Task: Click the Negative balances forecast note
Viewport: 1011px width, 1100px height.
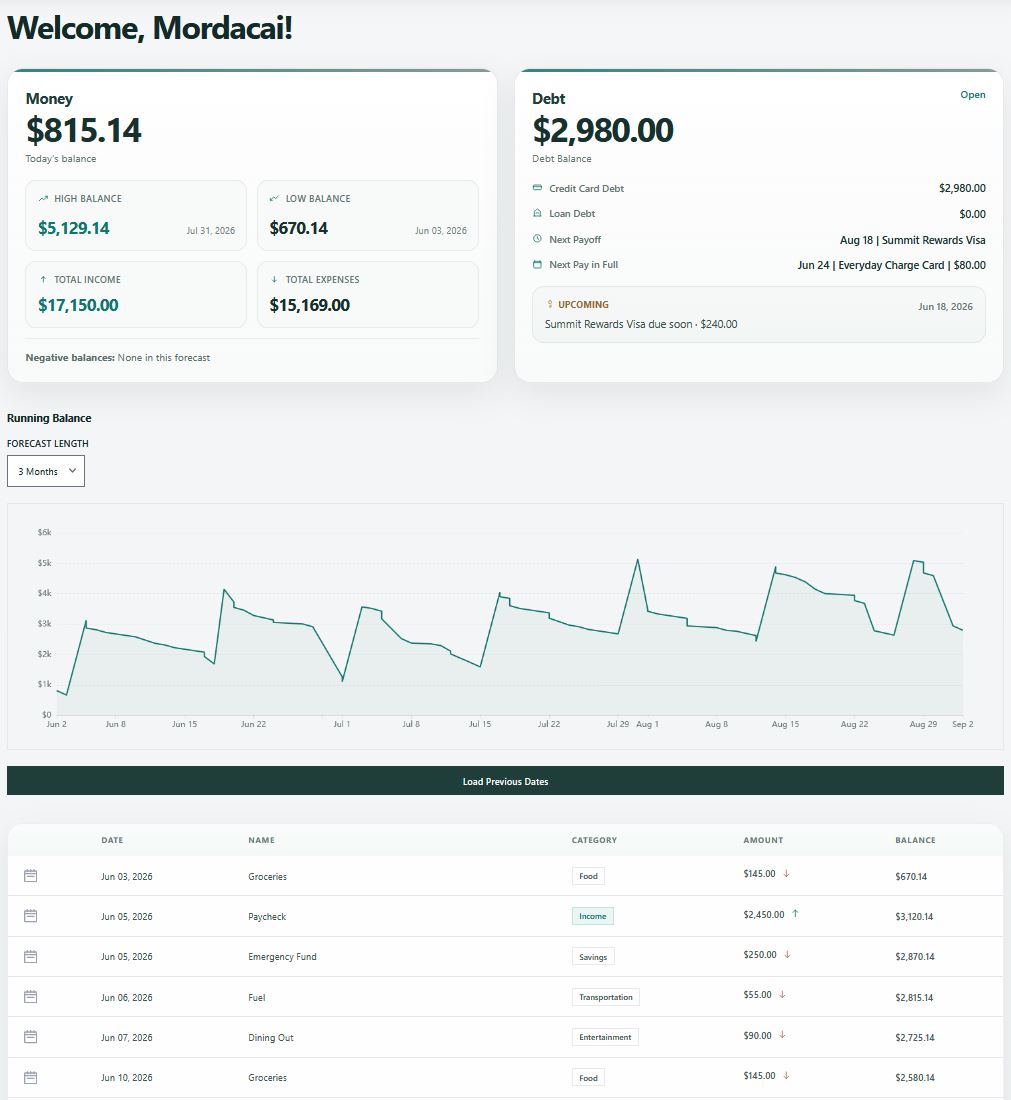Action: point(118,358)
